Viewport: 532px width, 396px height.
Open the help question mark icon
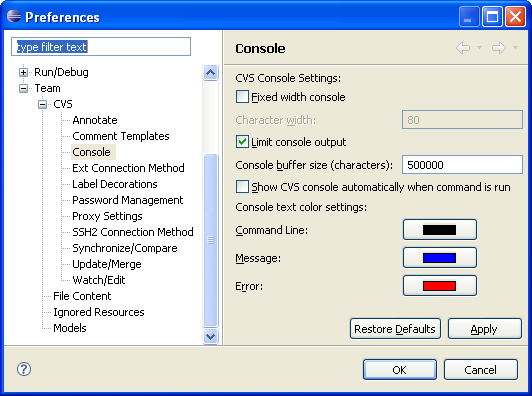(24, 369)
